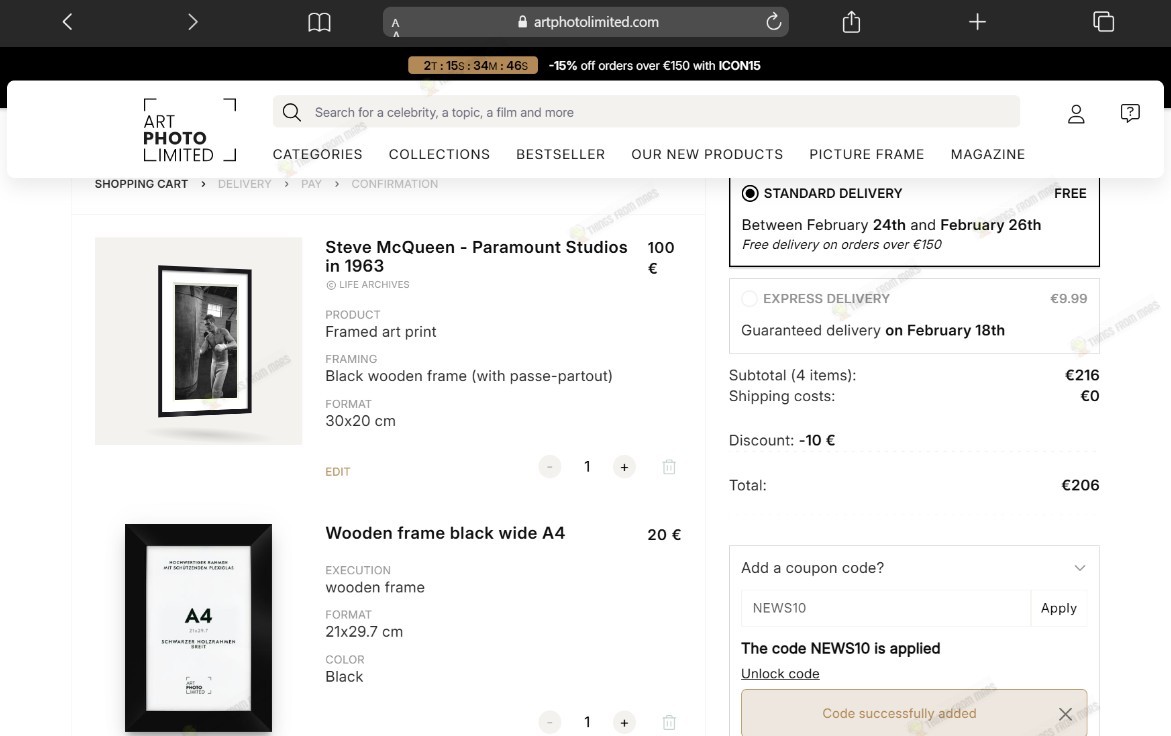Click the Pay breadcrumb step
The width and height of the screenshot is (1171, 736).
[x=311, y=184]
